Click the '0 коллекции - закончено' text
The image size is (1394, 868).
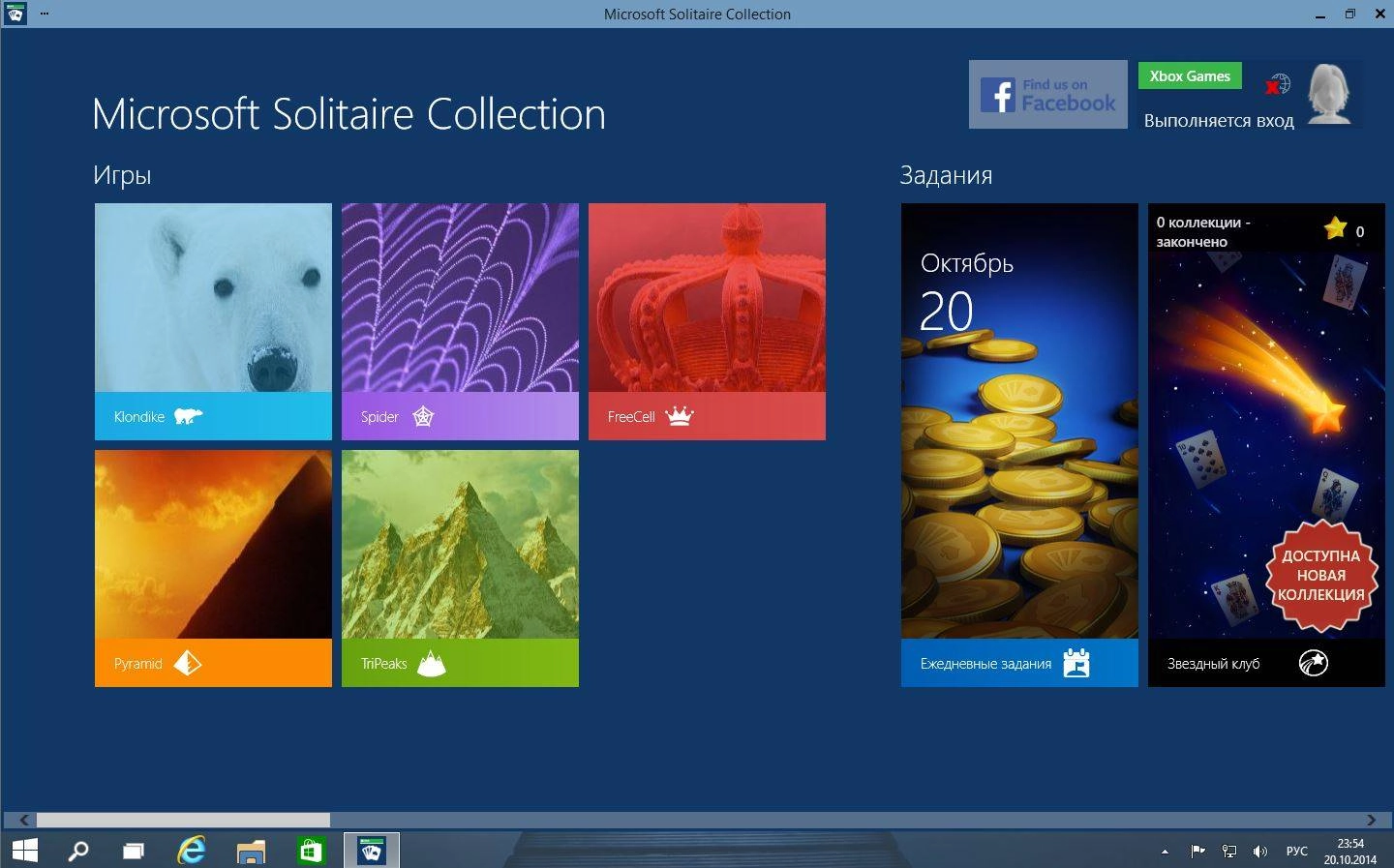coord(1203,232)
